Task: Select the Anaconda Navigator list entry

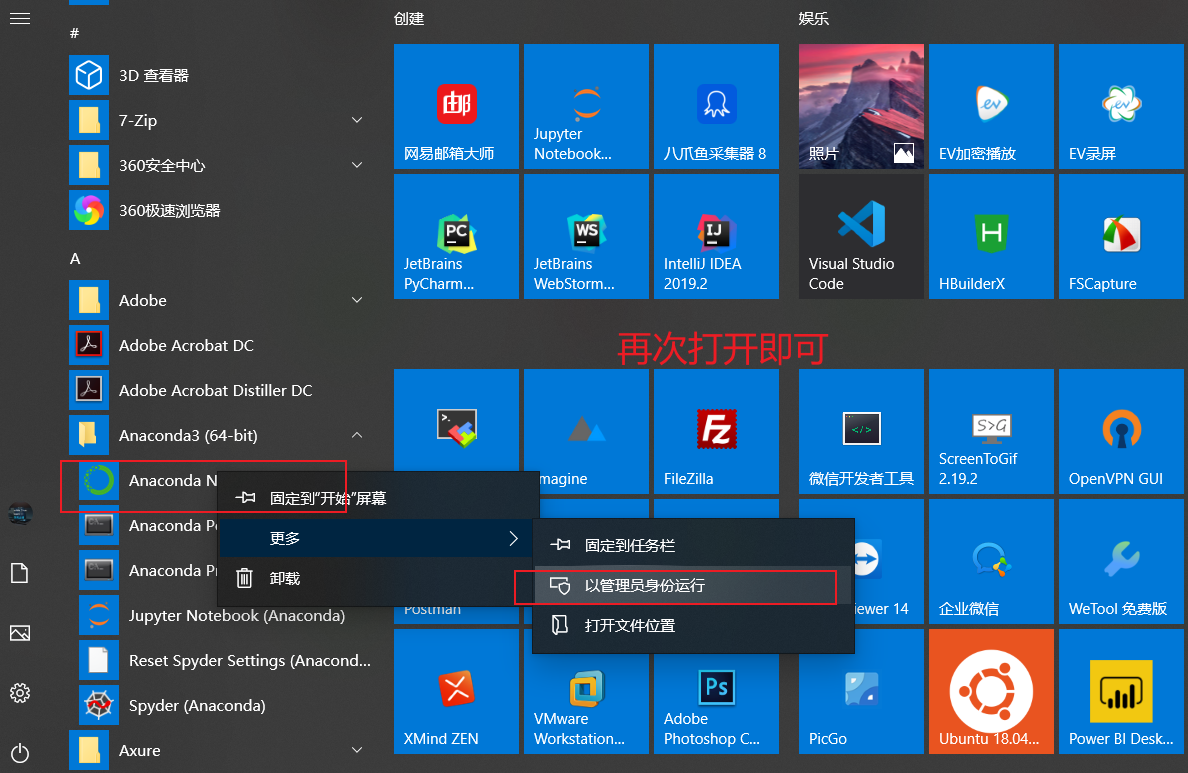Action: click(148, 480)
